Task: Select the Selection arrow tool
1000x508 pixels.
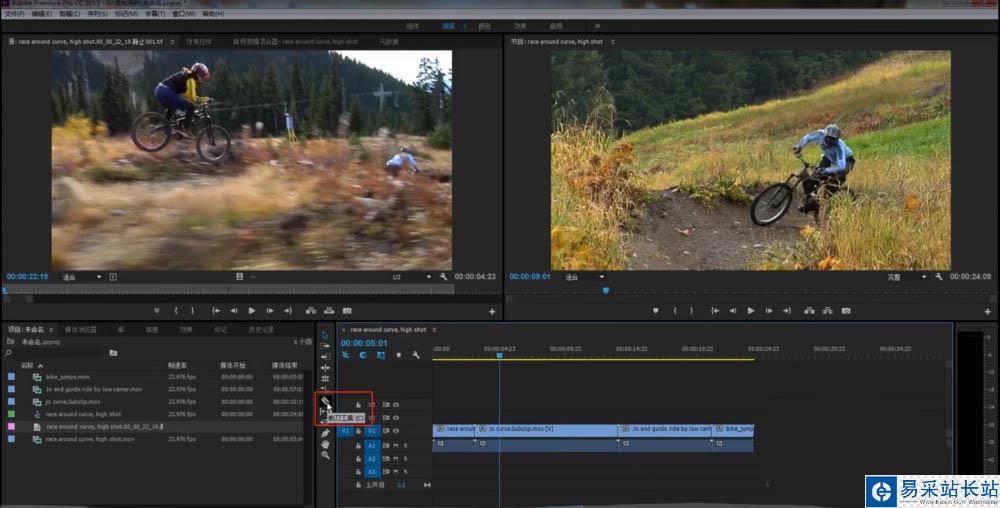Action: tap(325, 335)
